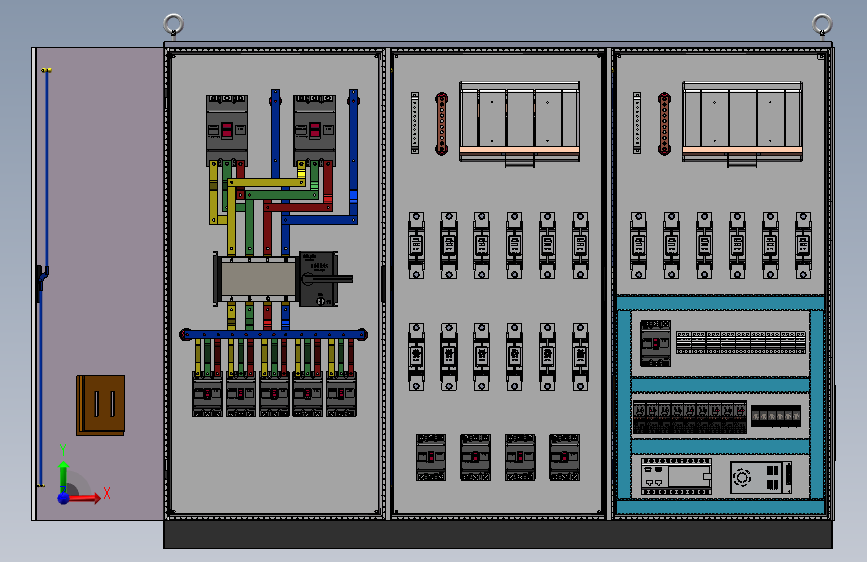Select the green horizontal busbar link between main breakers
This screenshot has height=562, width=867.
pos(281,195)
